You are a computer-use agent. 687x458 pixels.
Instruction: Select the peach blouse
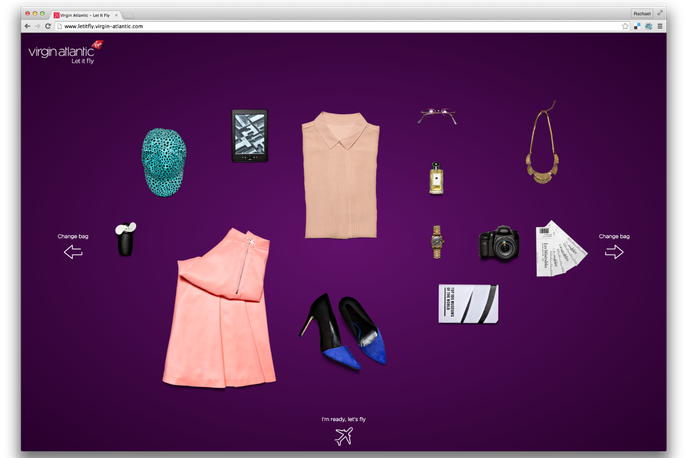point(340,175)
